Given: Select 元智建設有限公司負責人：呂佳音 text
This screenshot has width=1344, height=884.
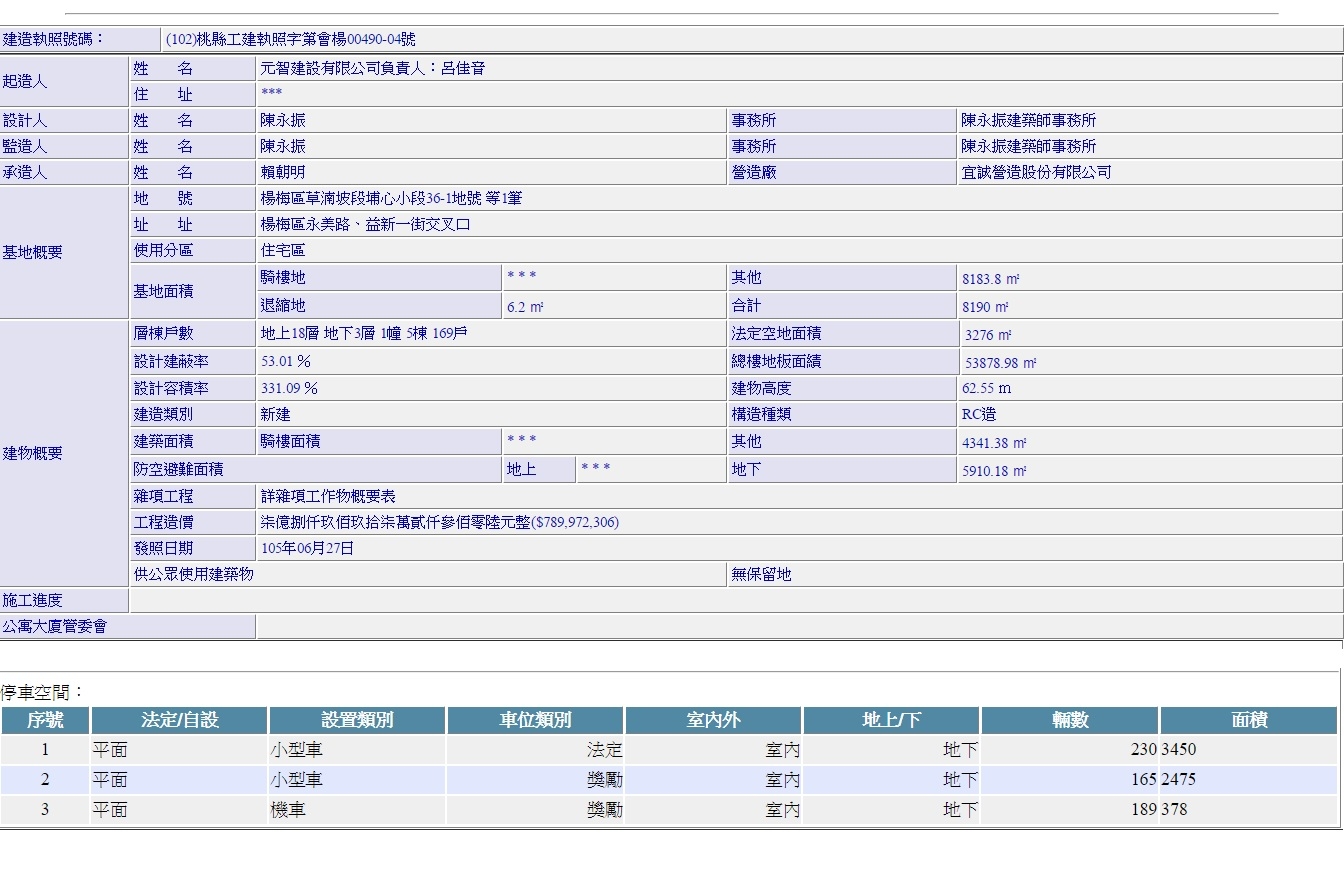Looking at the screenshot, I should pos(373,69).
